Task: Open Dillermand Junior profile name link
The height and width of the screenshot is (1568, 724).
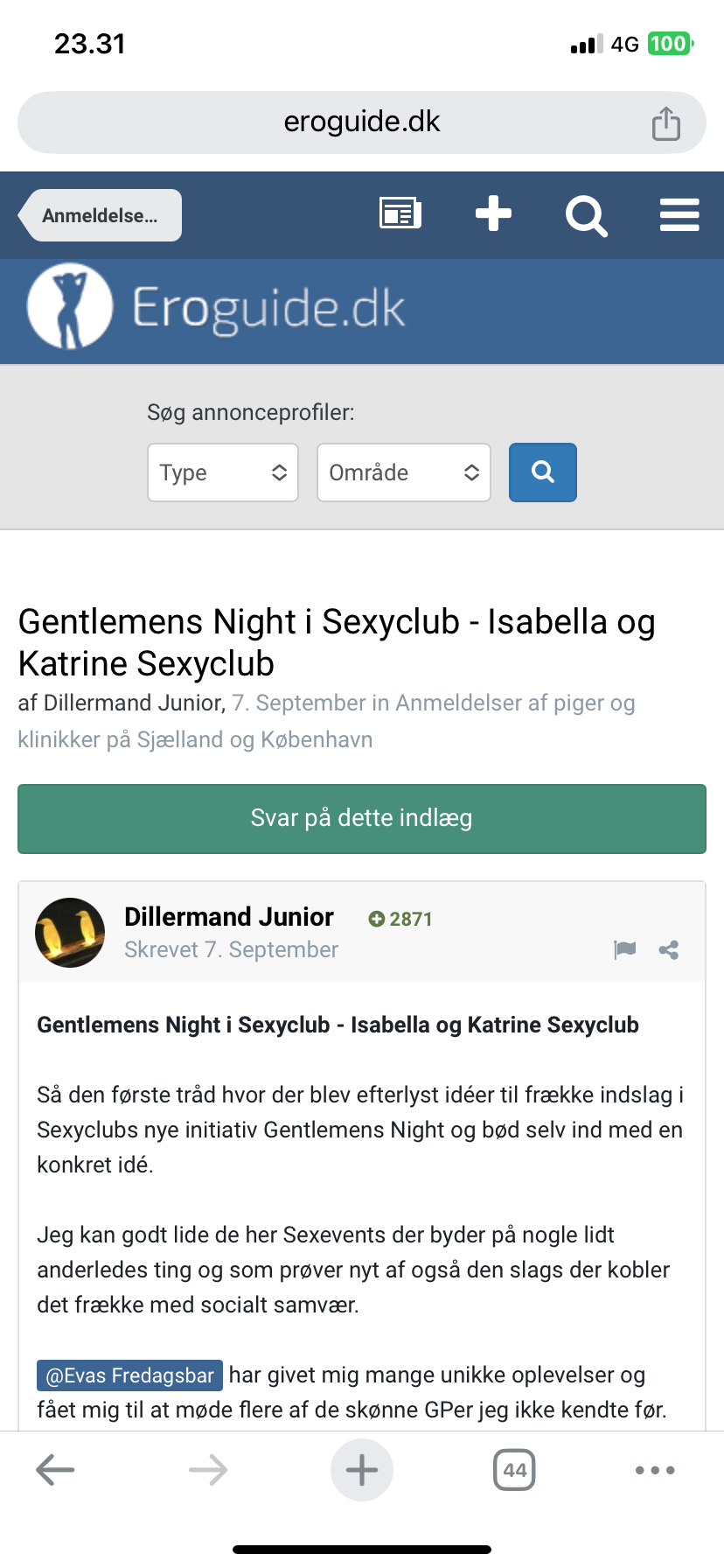Action: [x=229, y=916]
